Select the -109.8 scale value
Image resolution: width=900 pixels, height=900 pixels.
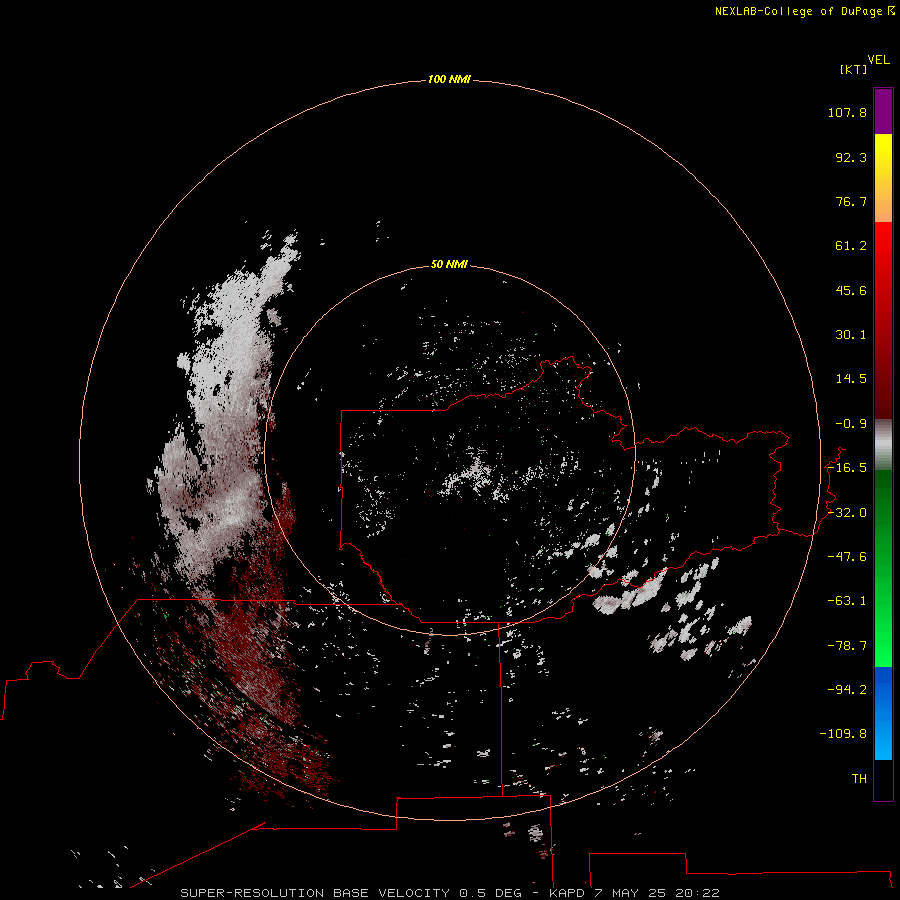pyautogui.click(x=843, y=734)
